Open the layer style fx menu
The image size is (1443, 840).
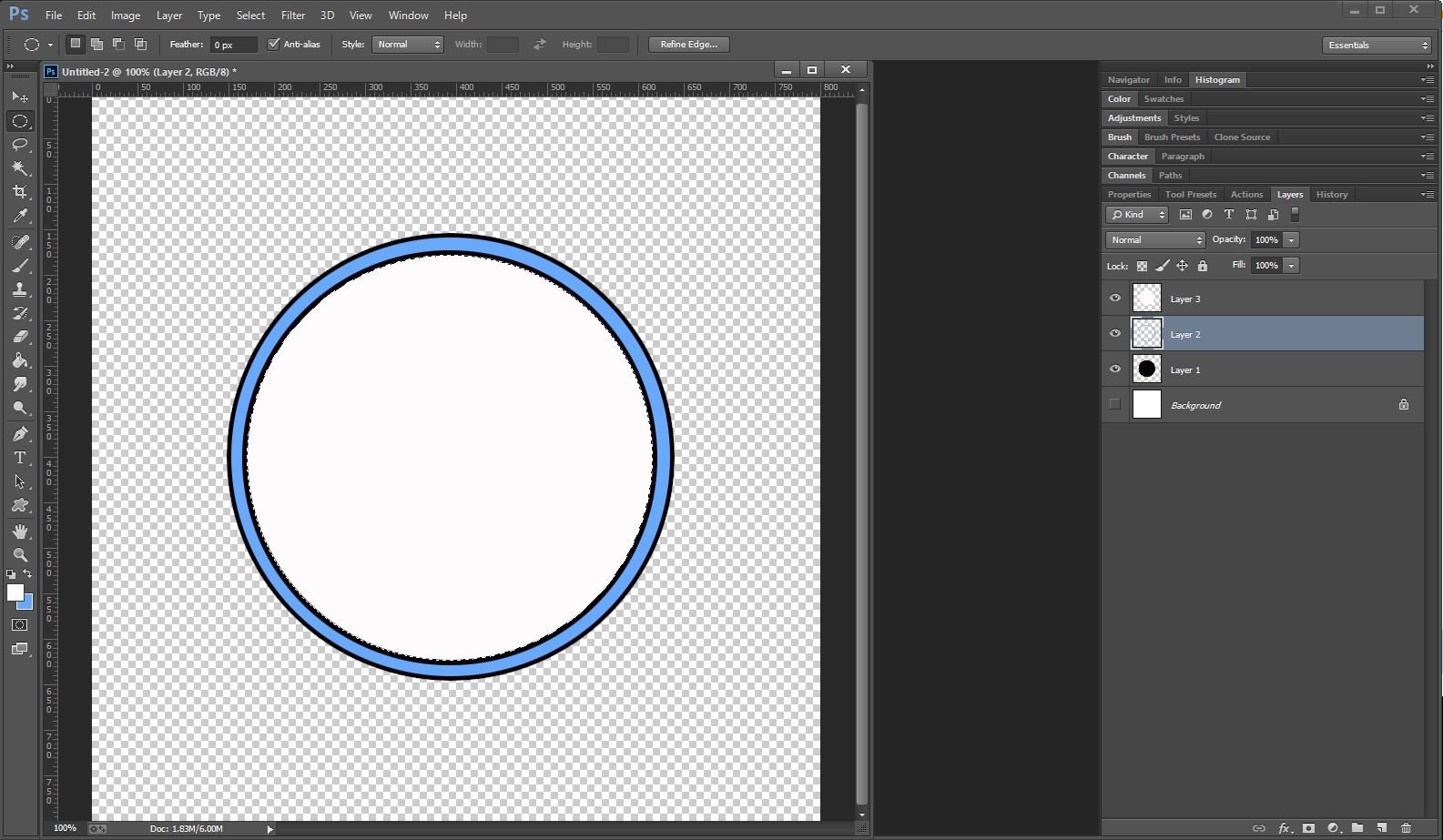[1285, 828]
